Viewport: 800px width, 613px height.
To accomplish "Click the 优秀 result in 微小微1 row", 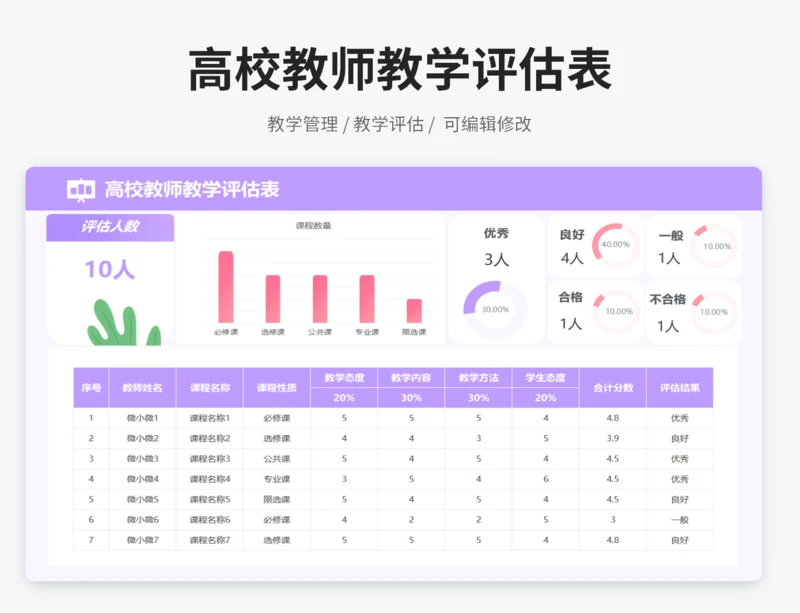I will click(680, 418).
